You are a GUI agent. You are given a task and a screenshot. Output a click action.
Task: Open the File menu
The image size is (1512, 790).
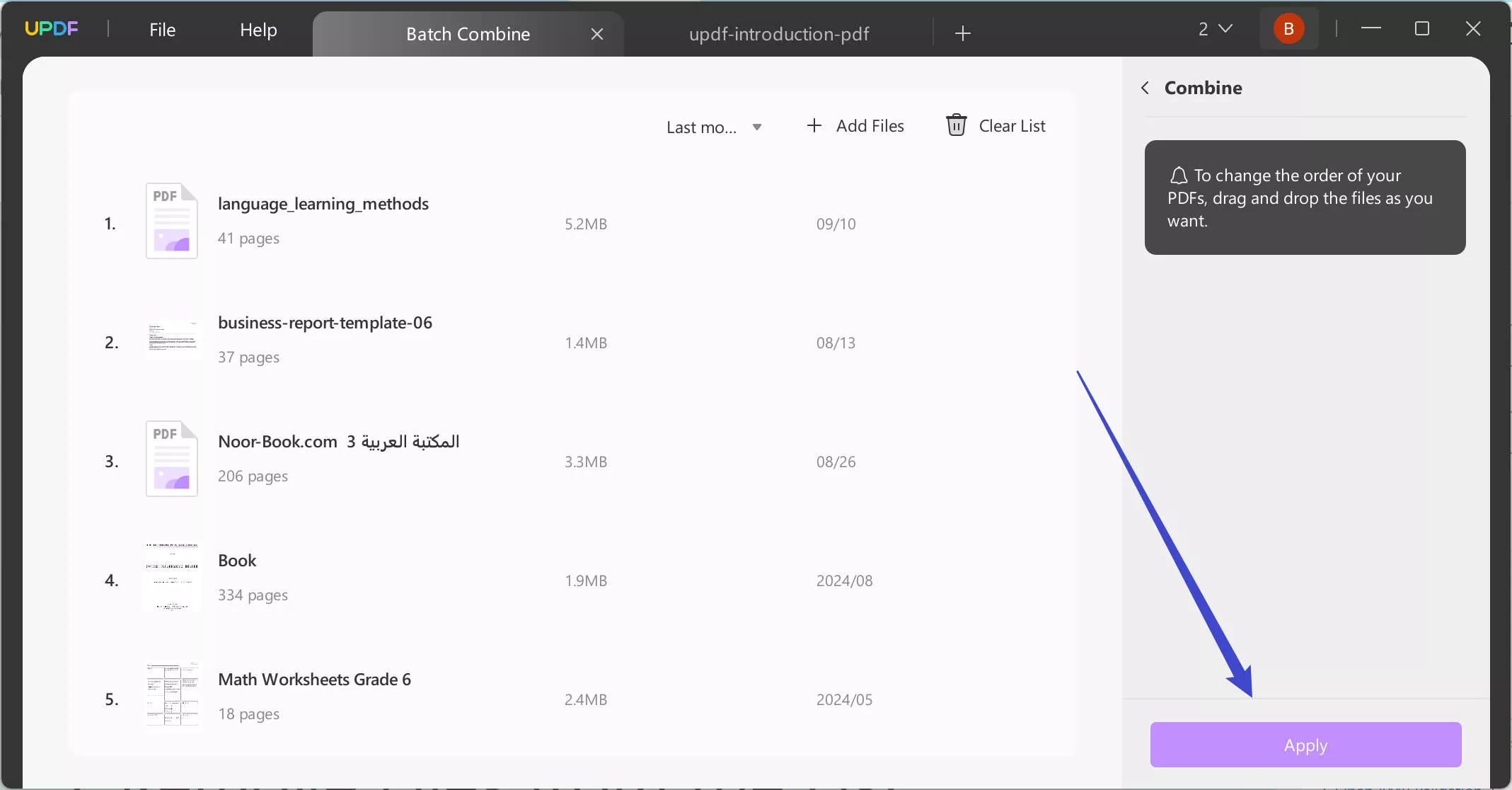[163, 29]
